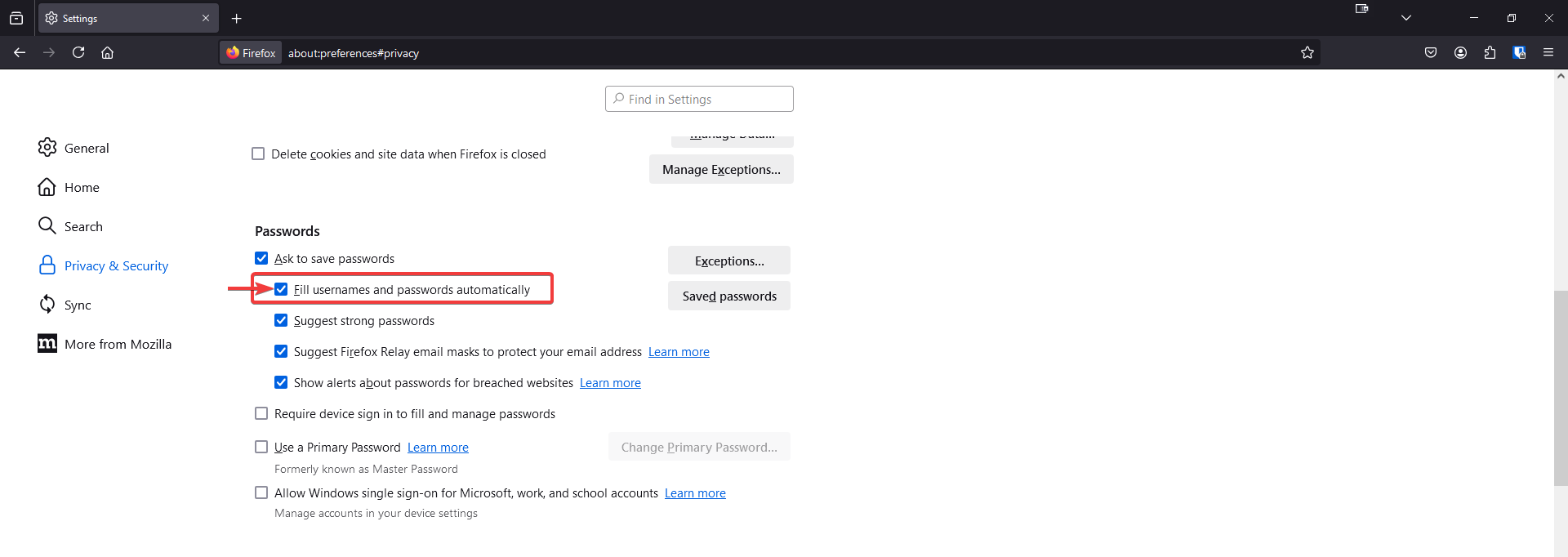Open the Firefox application menu
The height and width of the screenshot is (557, 1568).
click(x=1548, y=52)
